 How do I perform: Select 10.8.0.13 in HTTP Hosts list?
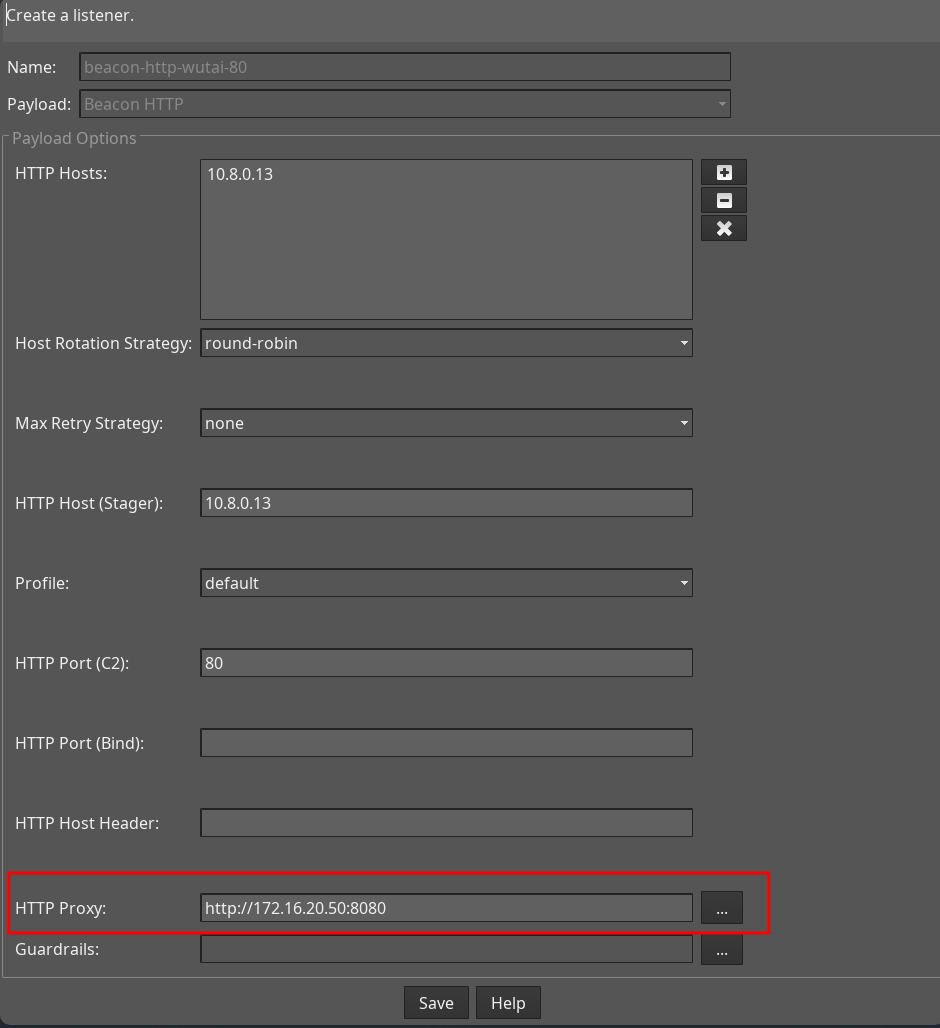(x=240, y=174)
